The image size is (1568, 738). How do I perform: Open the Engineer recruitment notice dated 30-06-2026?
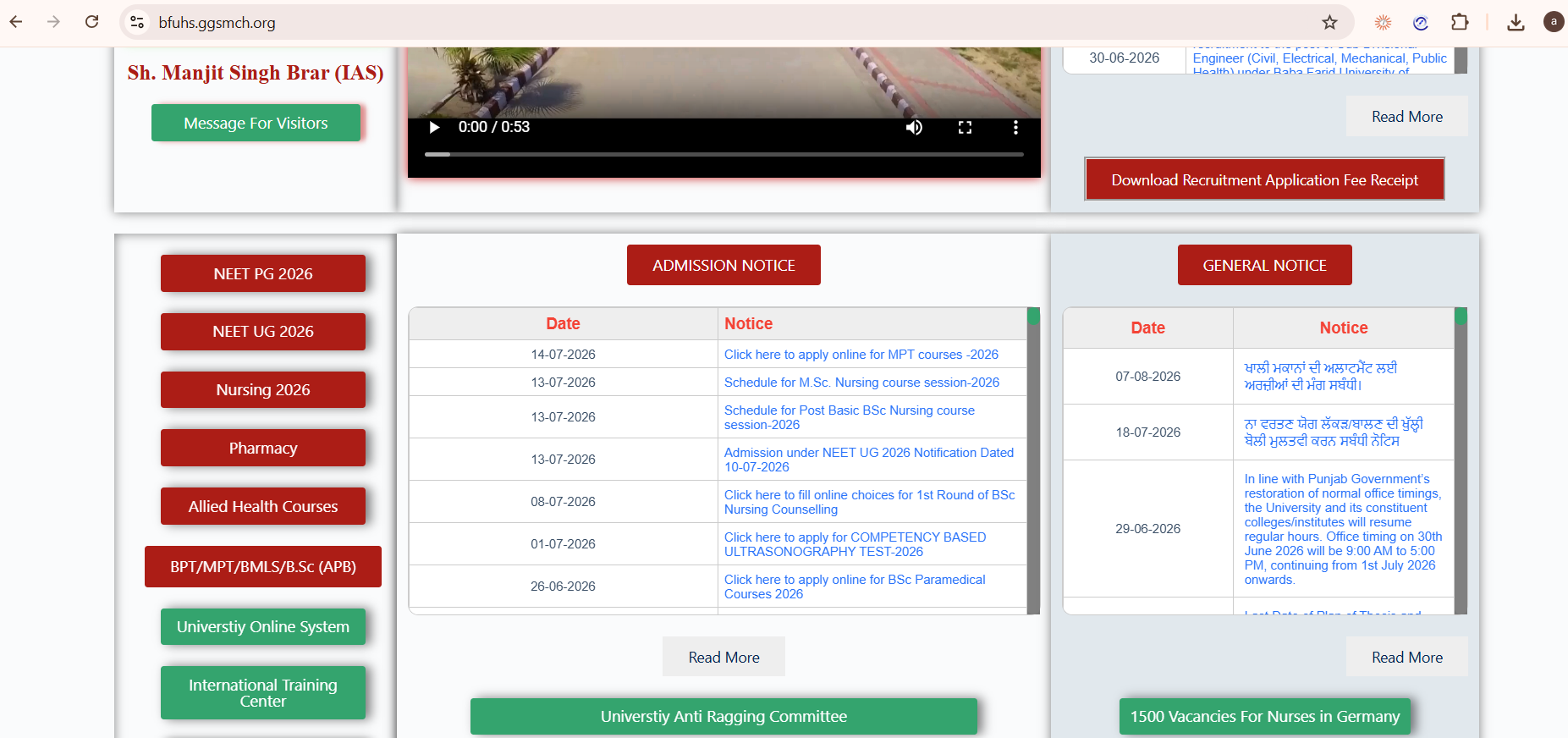click(x=1319, y=58)
